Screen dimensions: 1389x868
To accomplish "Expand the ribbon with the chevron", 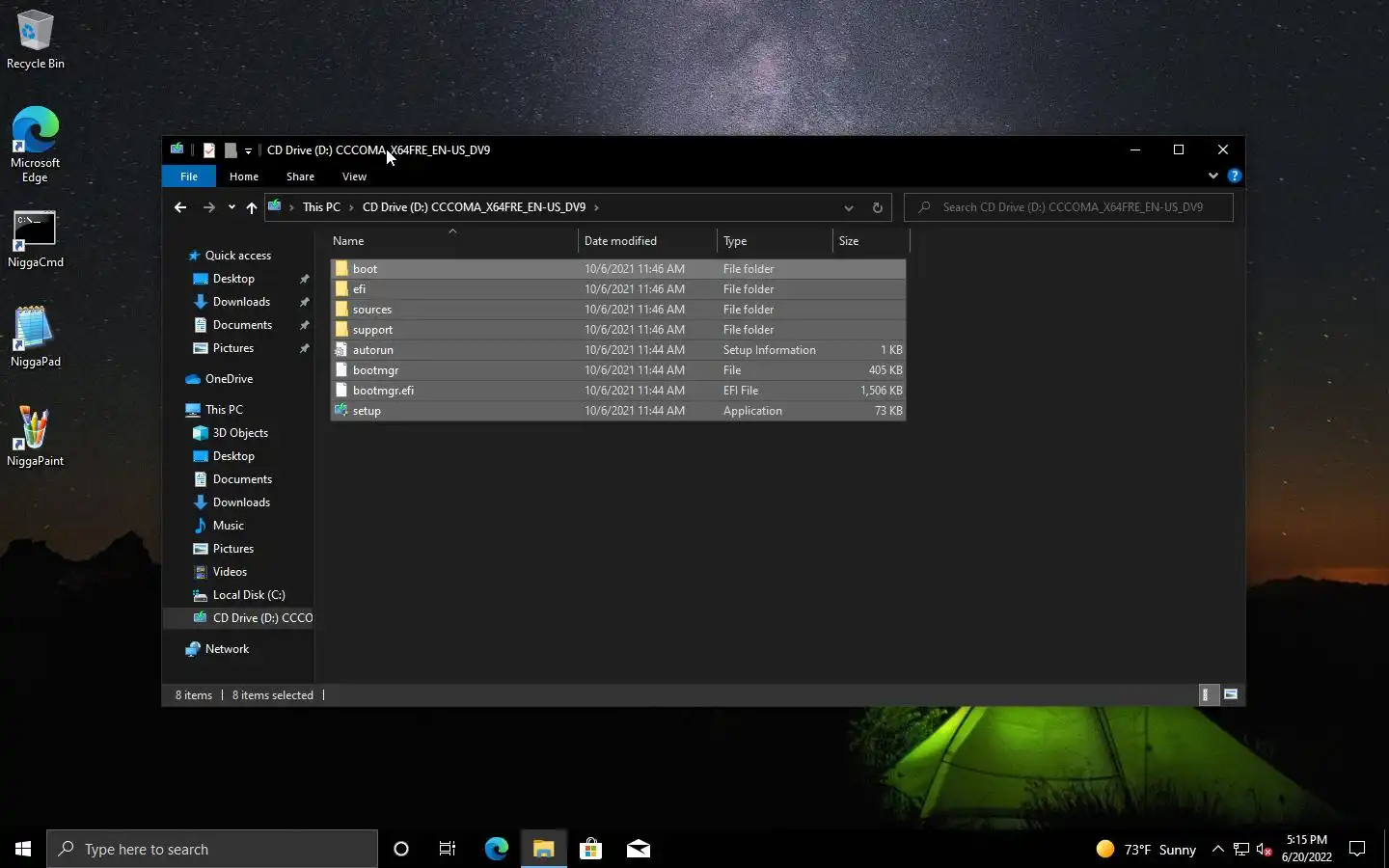I will 1212,176.
